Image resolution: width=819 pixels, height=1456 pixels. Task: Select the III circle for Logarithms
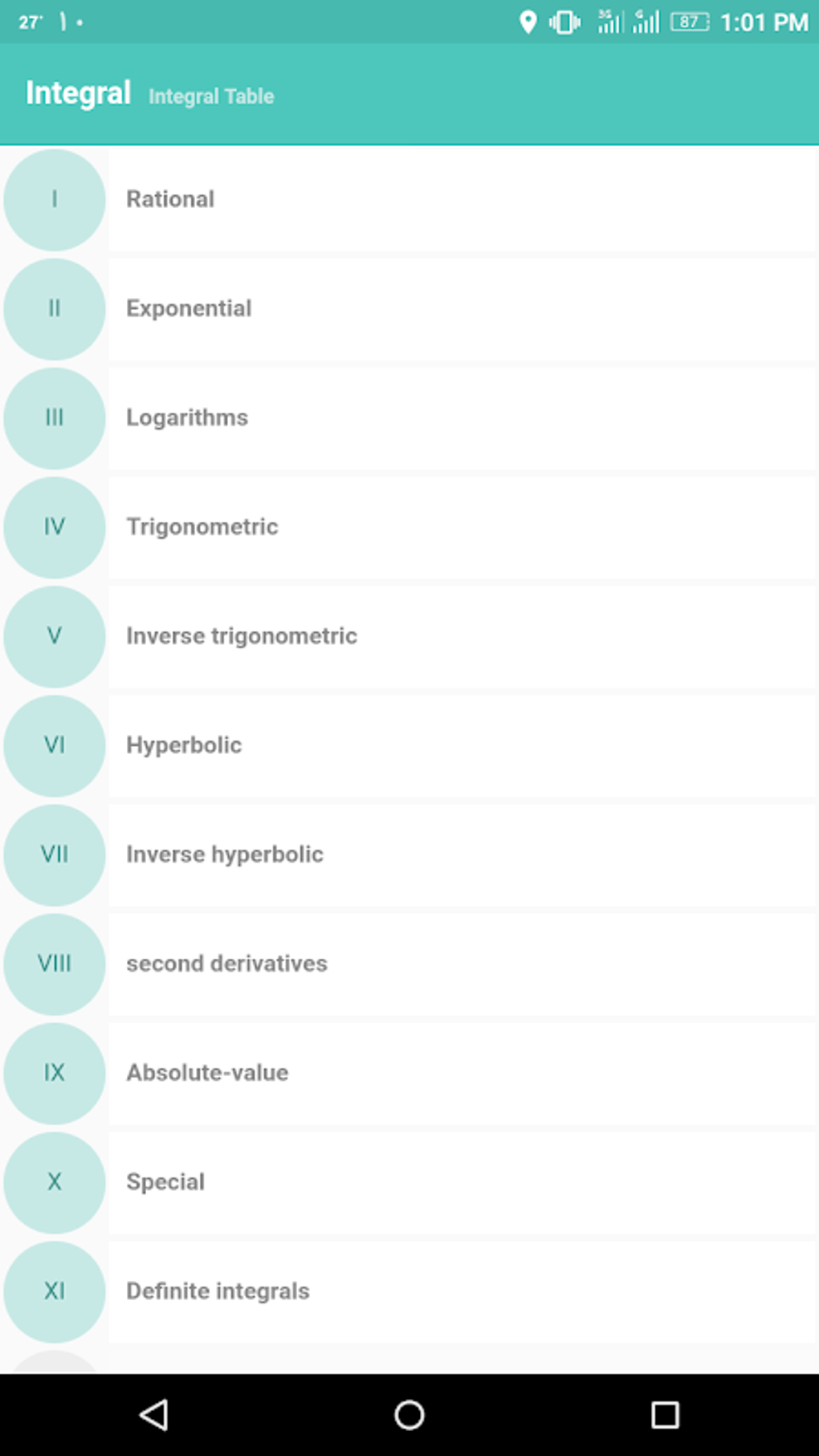coord(54,418)
